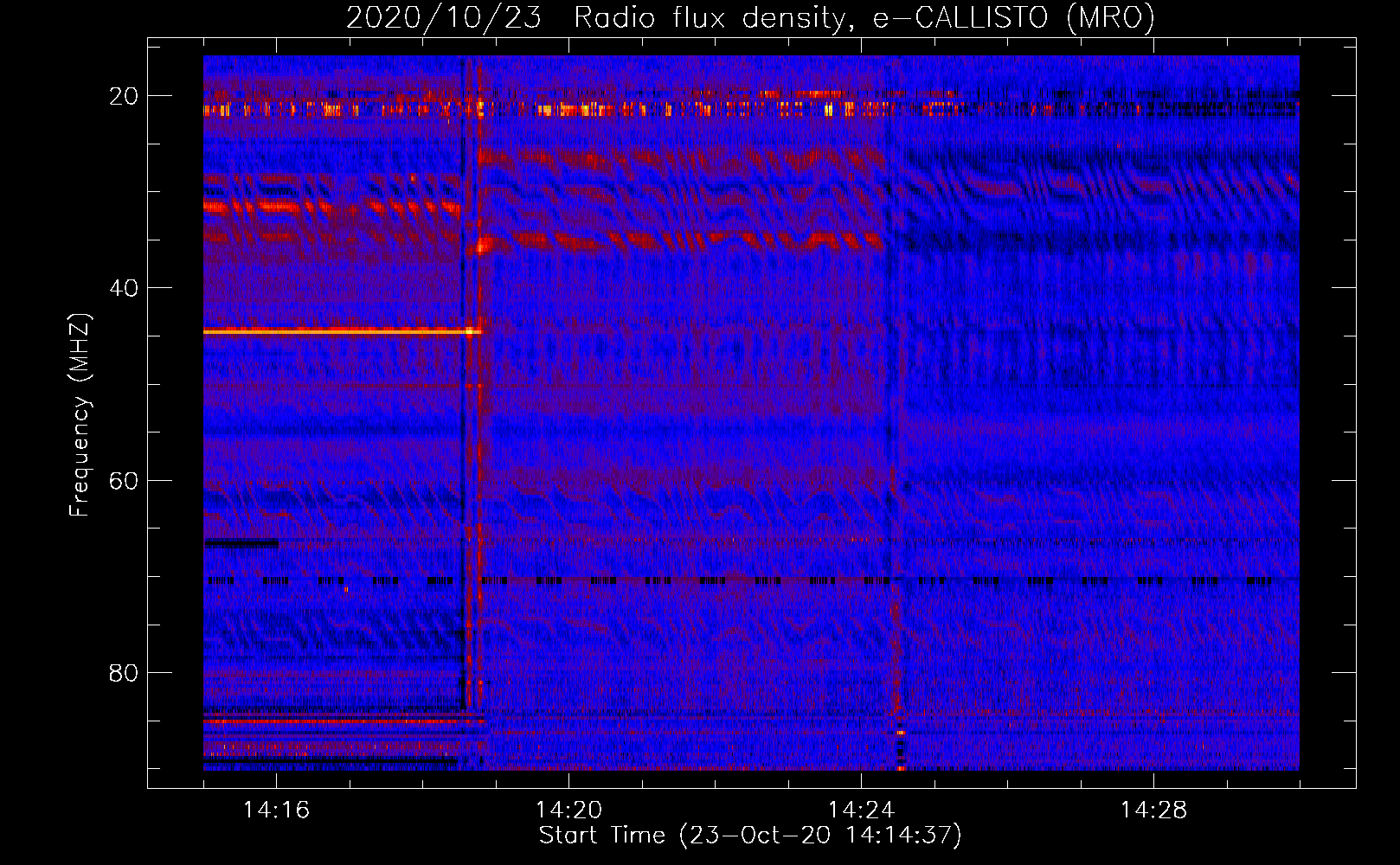
Task: Click the 14:20 time tick label
Action: [568, 811]
